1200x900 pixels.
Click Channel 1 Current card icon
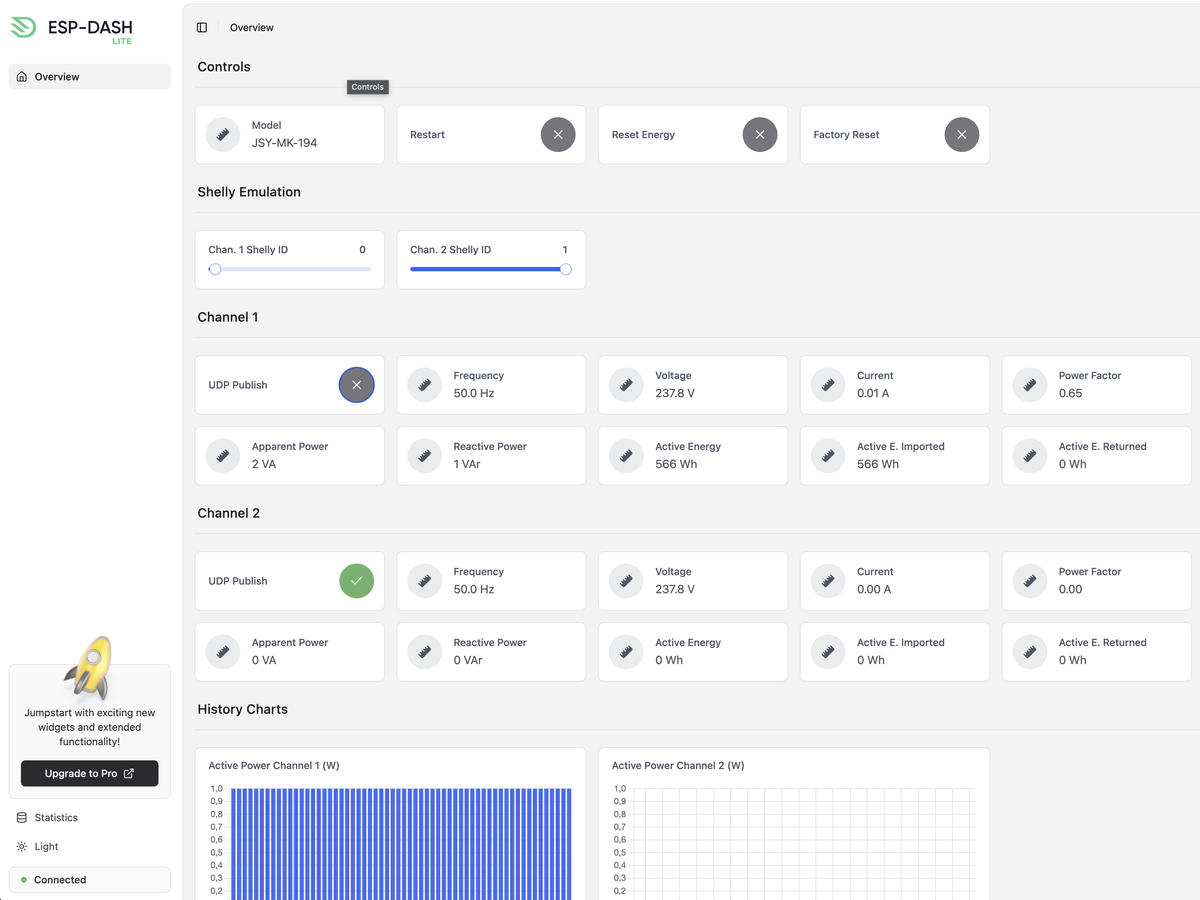pos(828,384)
